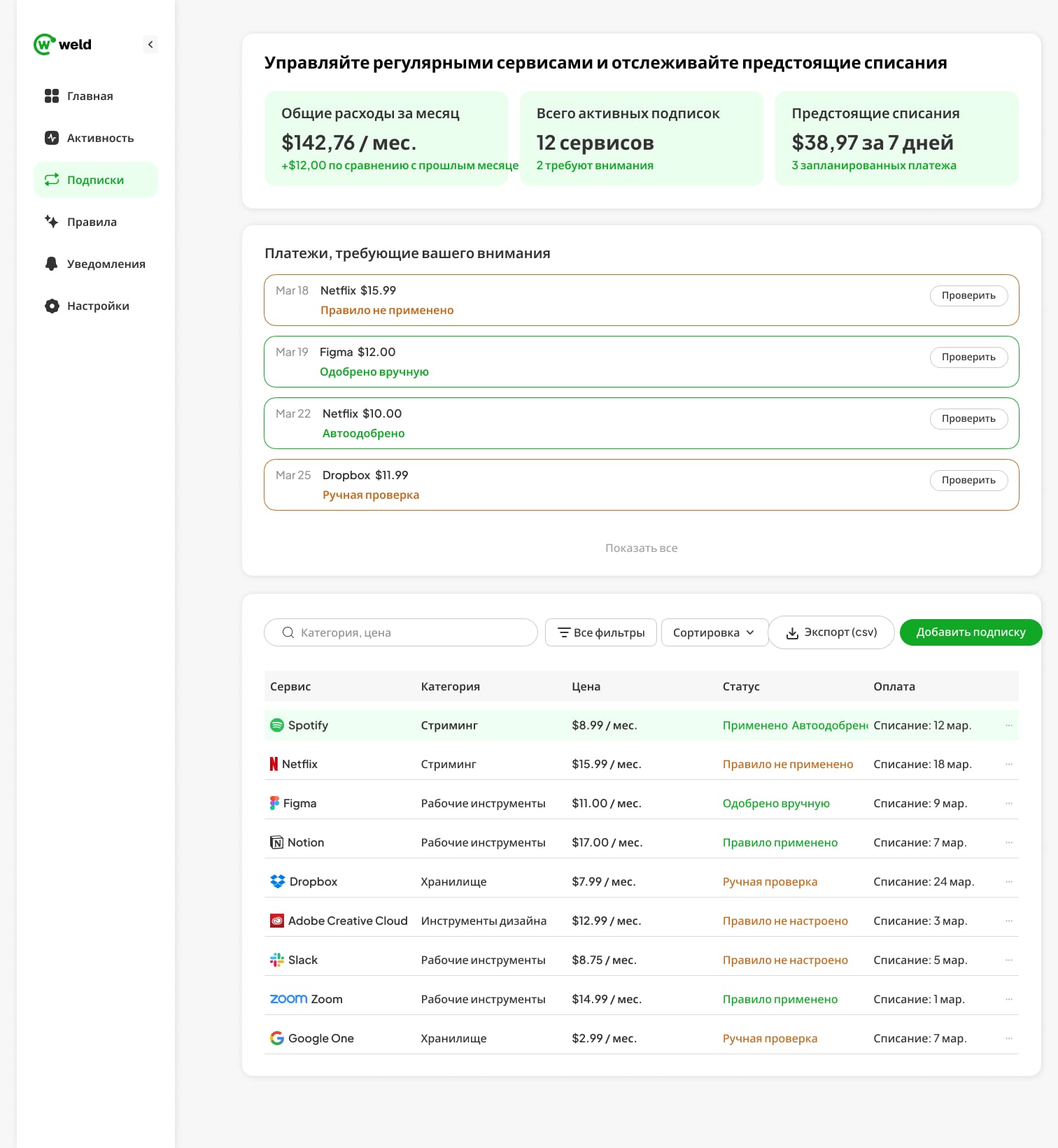Click Проверить for Dropbox $11.99 payment
The image size is (1058, 1148).
tap(968, 480)
